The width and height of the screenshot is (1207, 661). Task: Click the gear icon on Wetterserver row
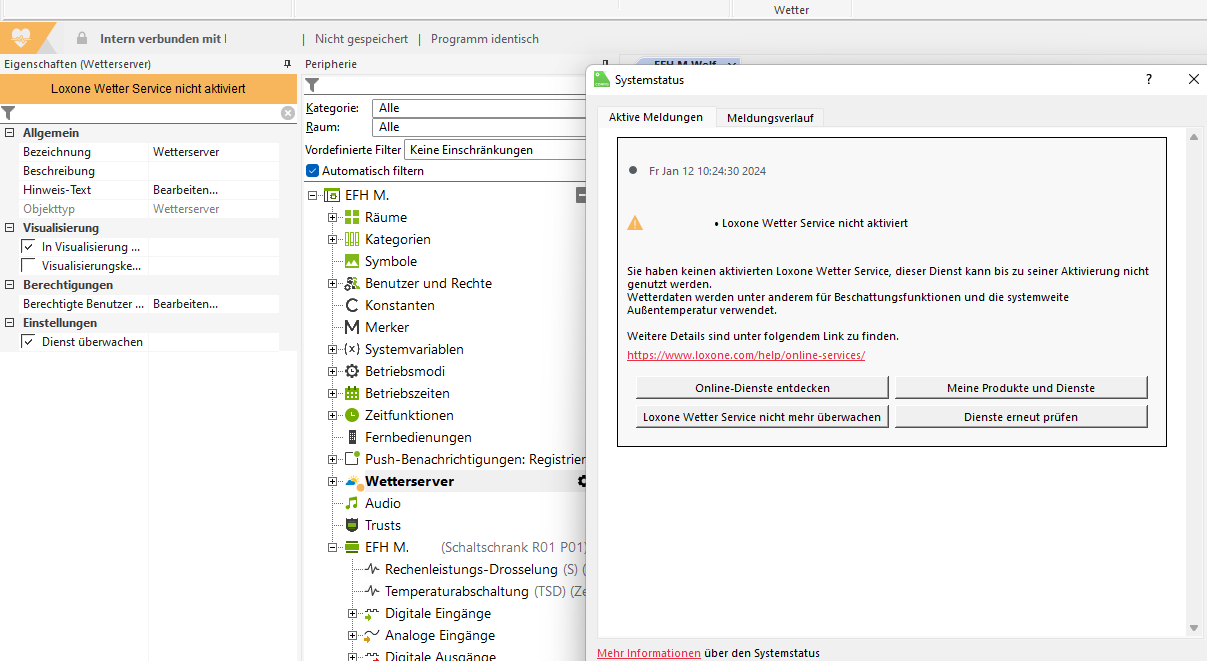(x=581, y=481)
